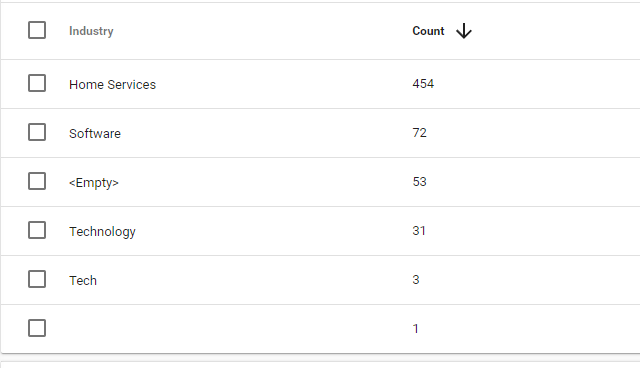640x368 pixels.
Task: Sort by the Count column header
Action: pyautogui.click(x=428, y=31)
